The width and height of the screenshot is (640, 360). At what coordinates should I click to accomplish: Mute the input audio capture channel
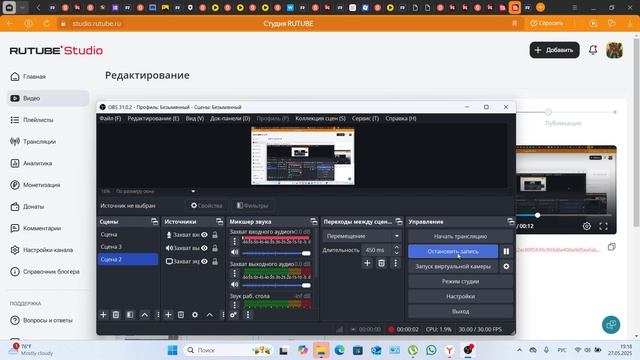point(235,252)
